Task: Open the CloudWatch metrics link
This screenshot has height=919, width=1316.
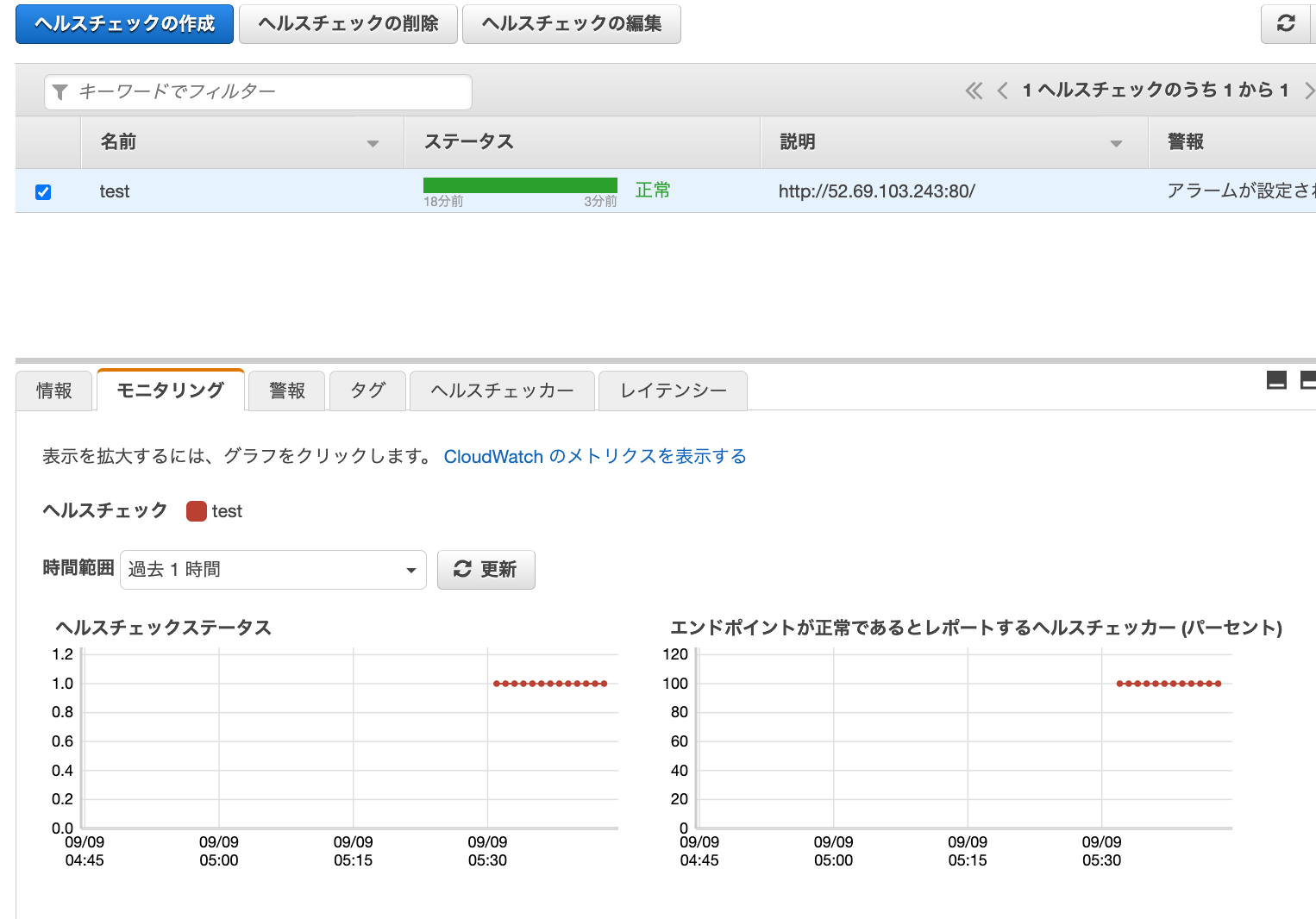Action: tap(594, 456)
